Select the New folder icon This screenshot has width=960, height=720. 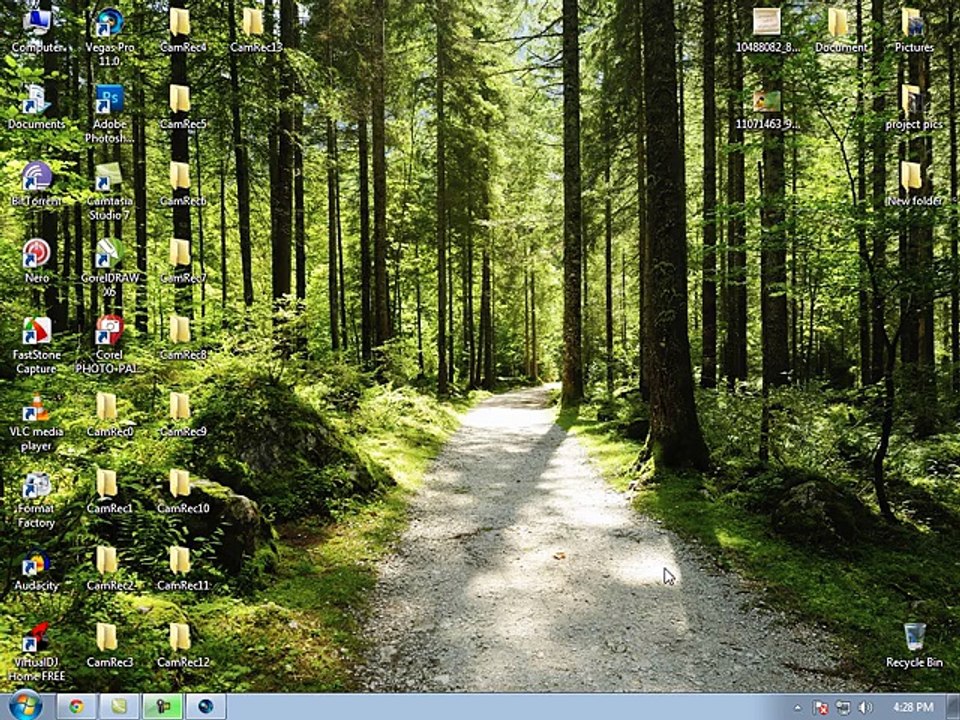pyautogui.click(x=914, y=184)
